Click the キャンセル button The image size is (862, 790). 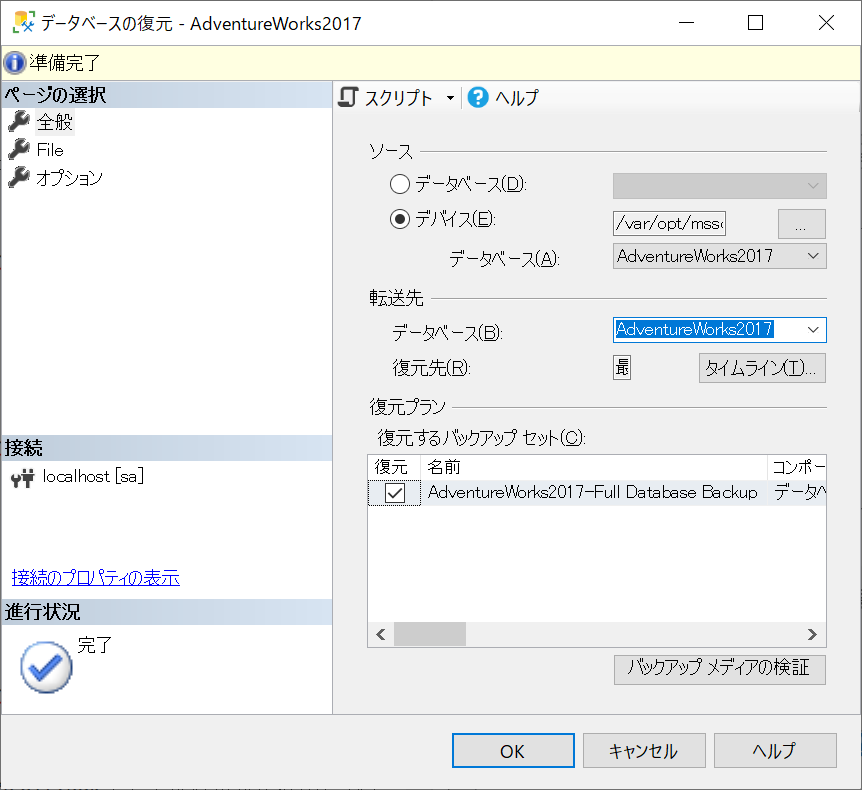(x=644, y=751)
